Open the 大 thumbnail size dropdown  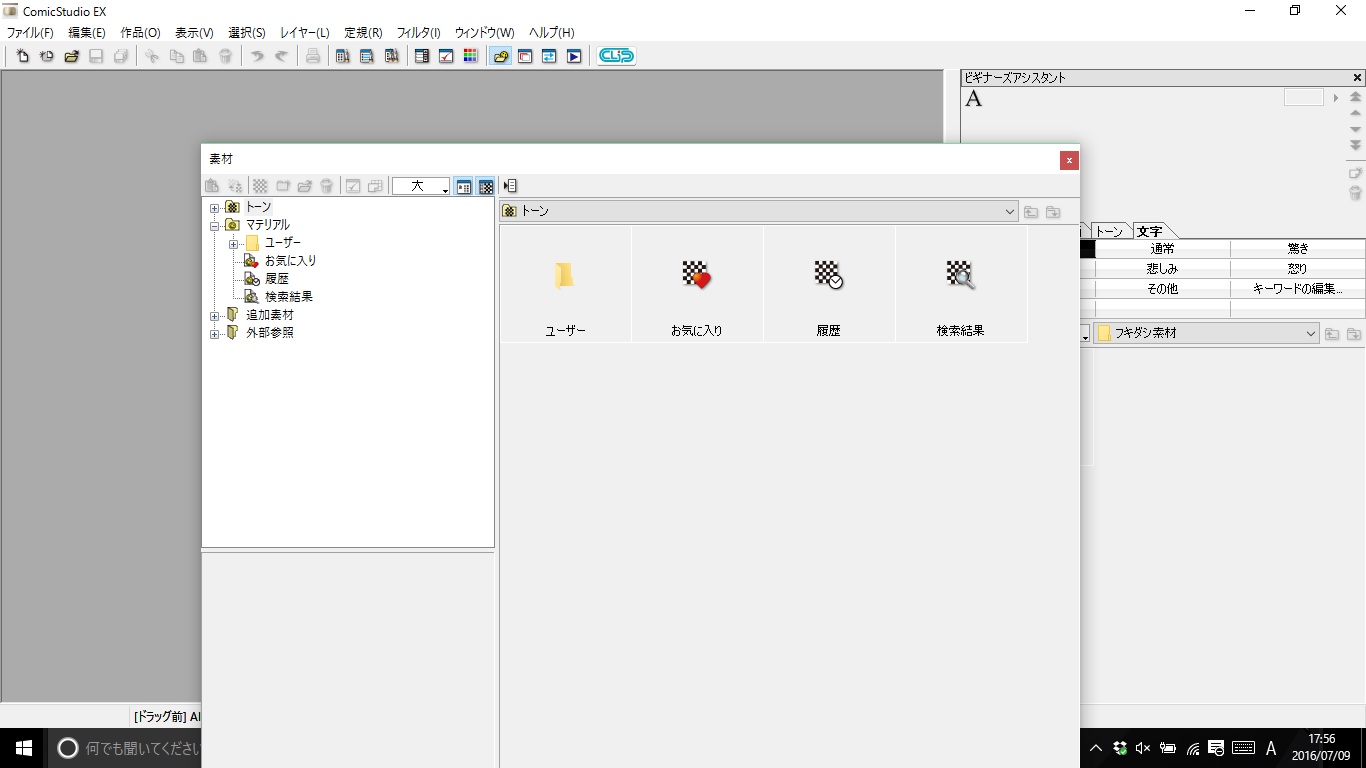tap(421, 186)
